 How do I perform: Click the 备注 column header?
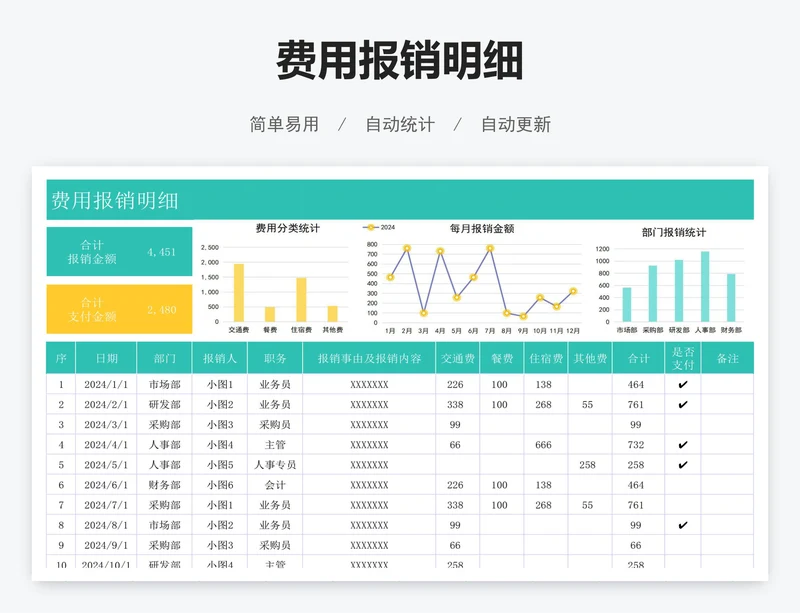click(x=728, y=358)
